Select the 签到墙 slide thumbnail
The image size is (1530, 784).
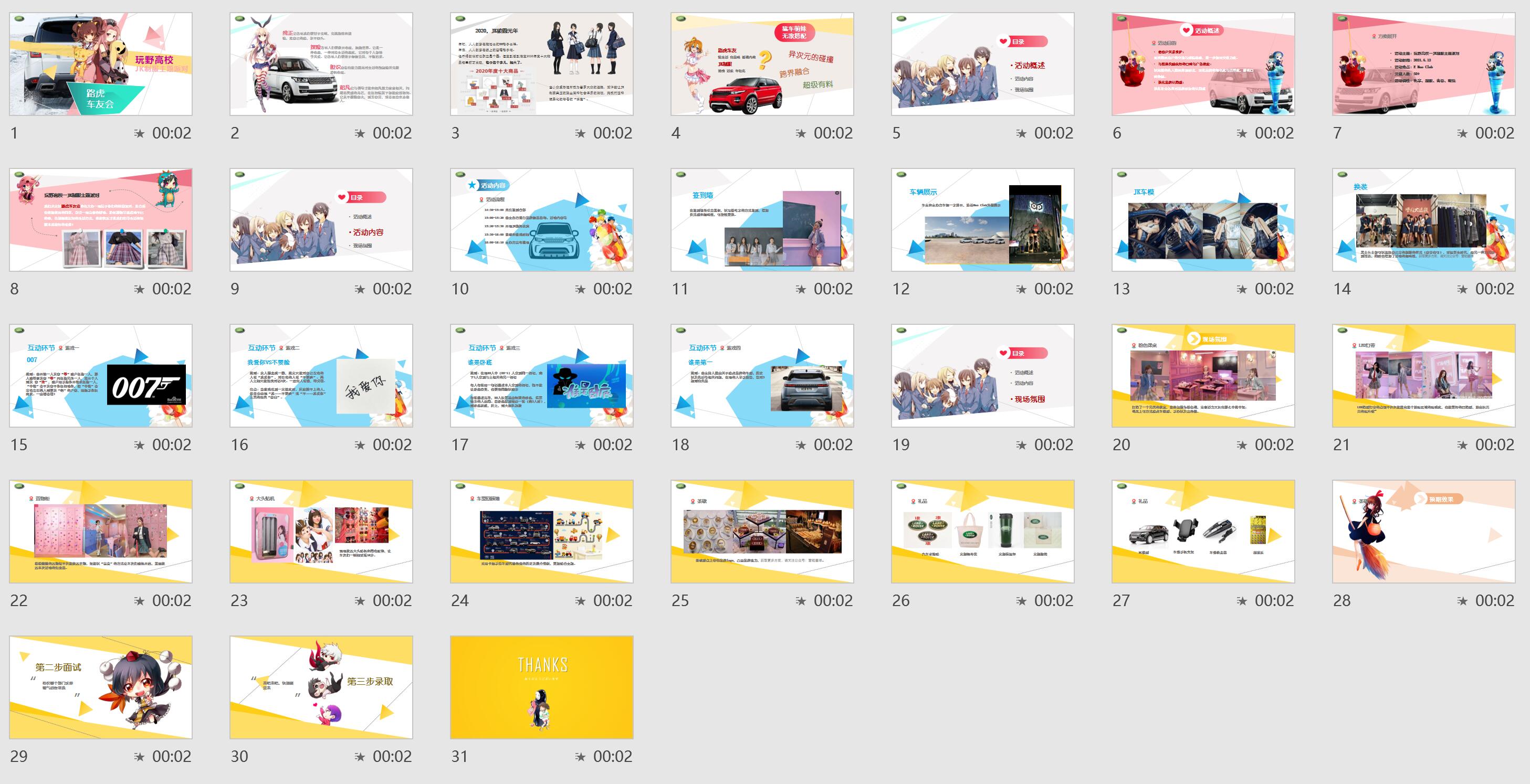tap(762, 219)
